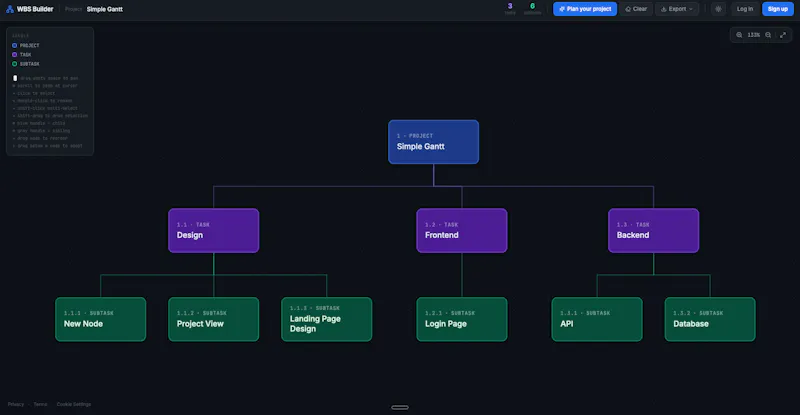This screenshot has height=415, width=800.
Task: Open the Export dropdown menu
Action: pyautogui.click(x=677, y=9)
